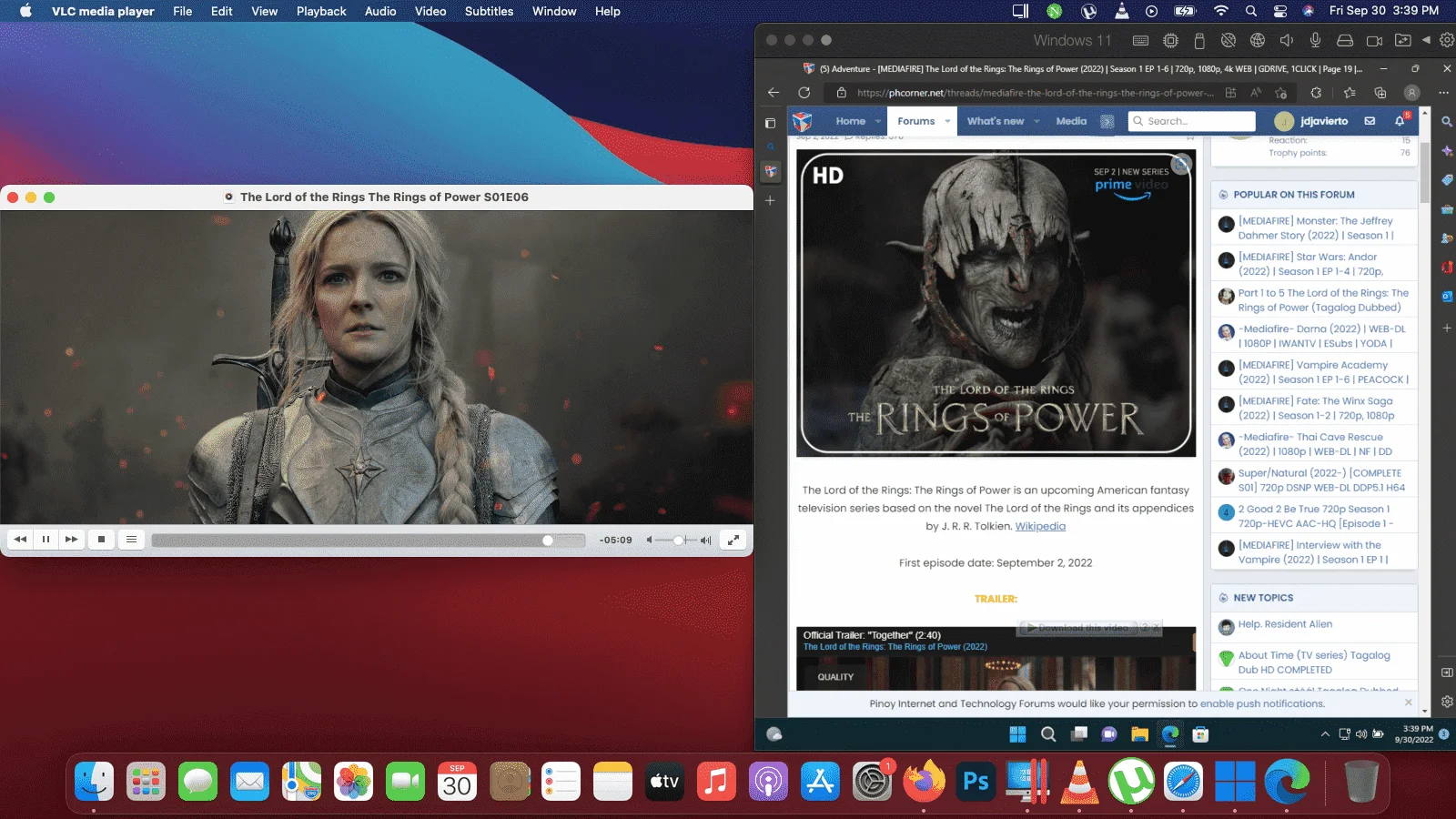
Task: Open Edge vertical tabs icon
Action: [x=770, y=123]
